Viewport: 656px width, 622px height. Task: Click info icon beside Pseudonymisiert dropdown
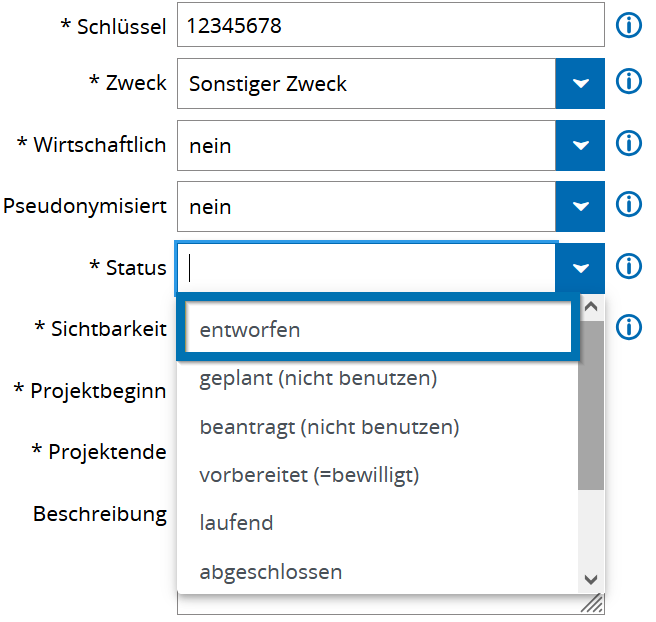click(628, 204)
